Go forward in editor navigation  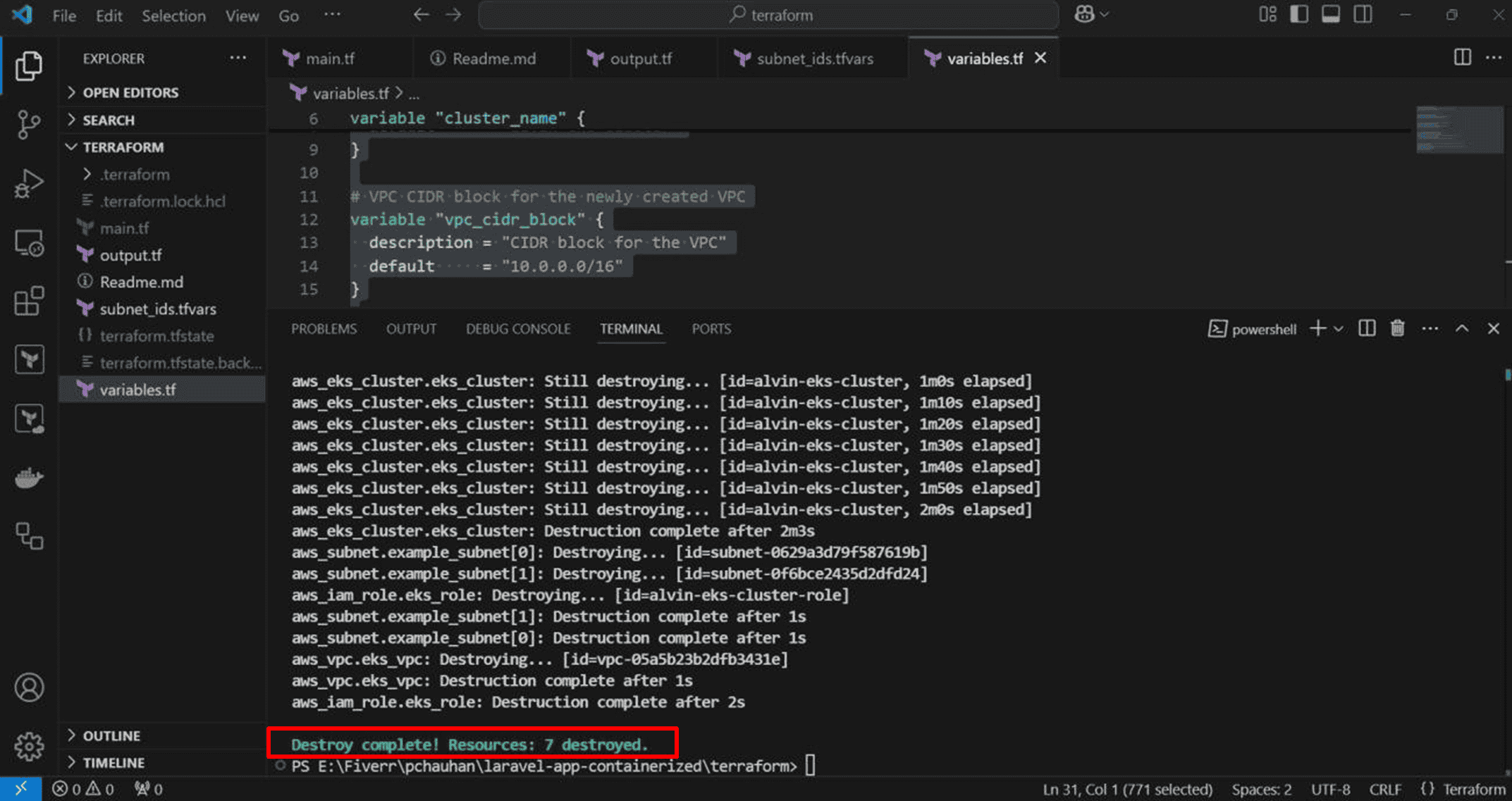[x=454, y=15]
